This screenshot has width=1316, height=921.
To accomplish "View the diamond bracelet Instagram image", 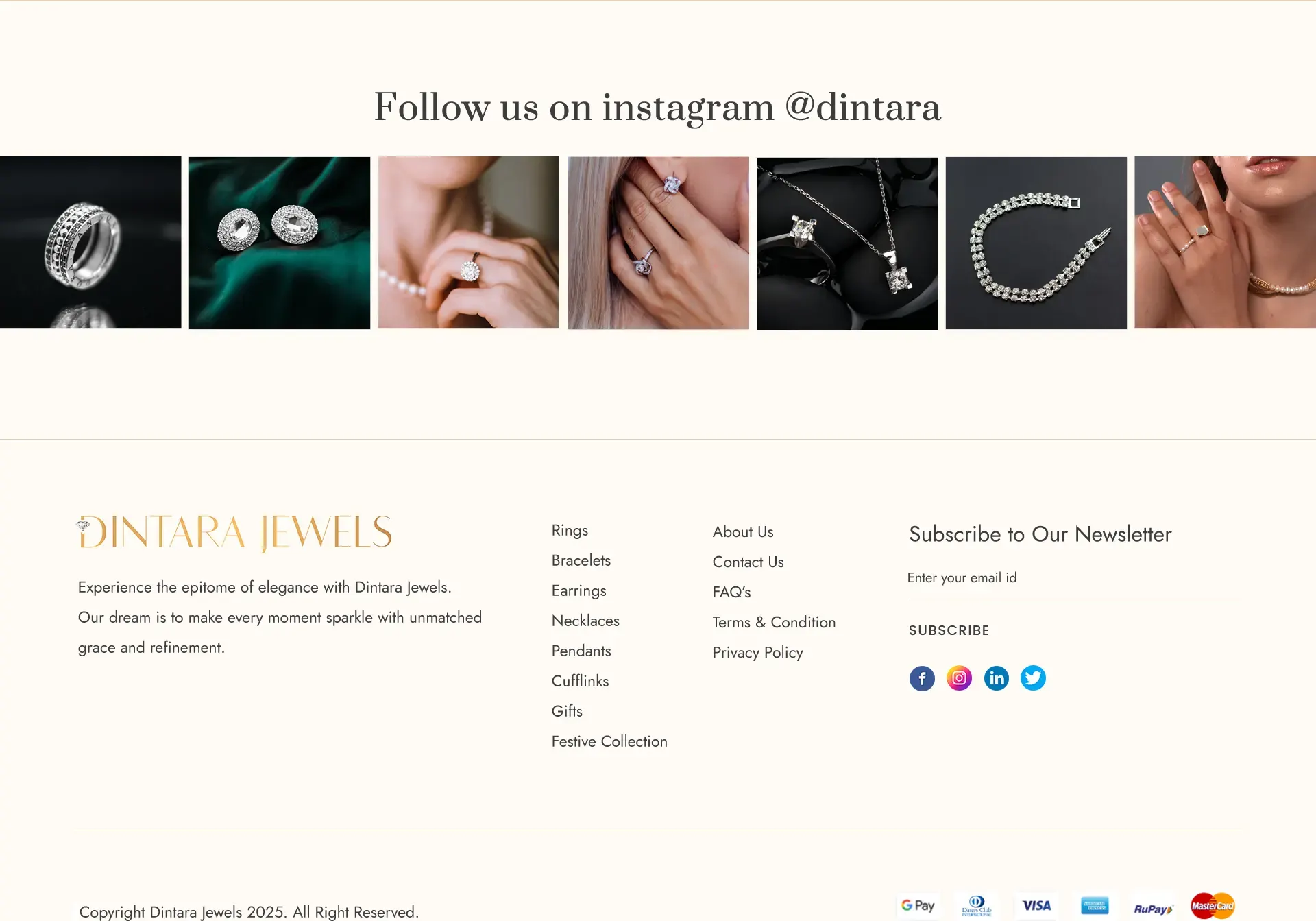I will coord(1036,243).
